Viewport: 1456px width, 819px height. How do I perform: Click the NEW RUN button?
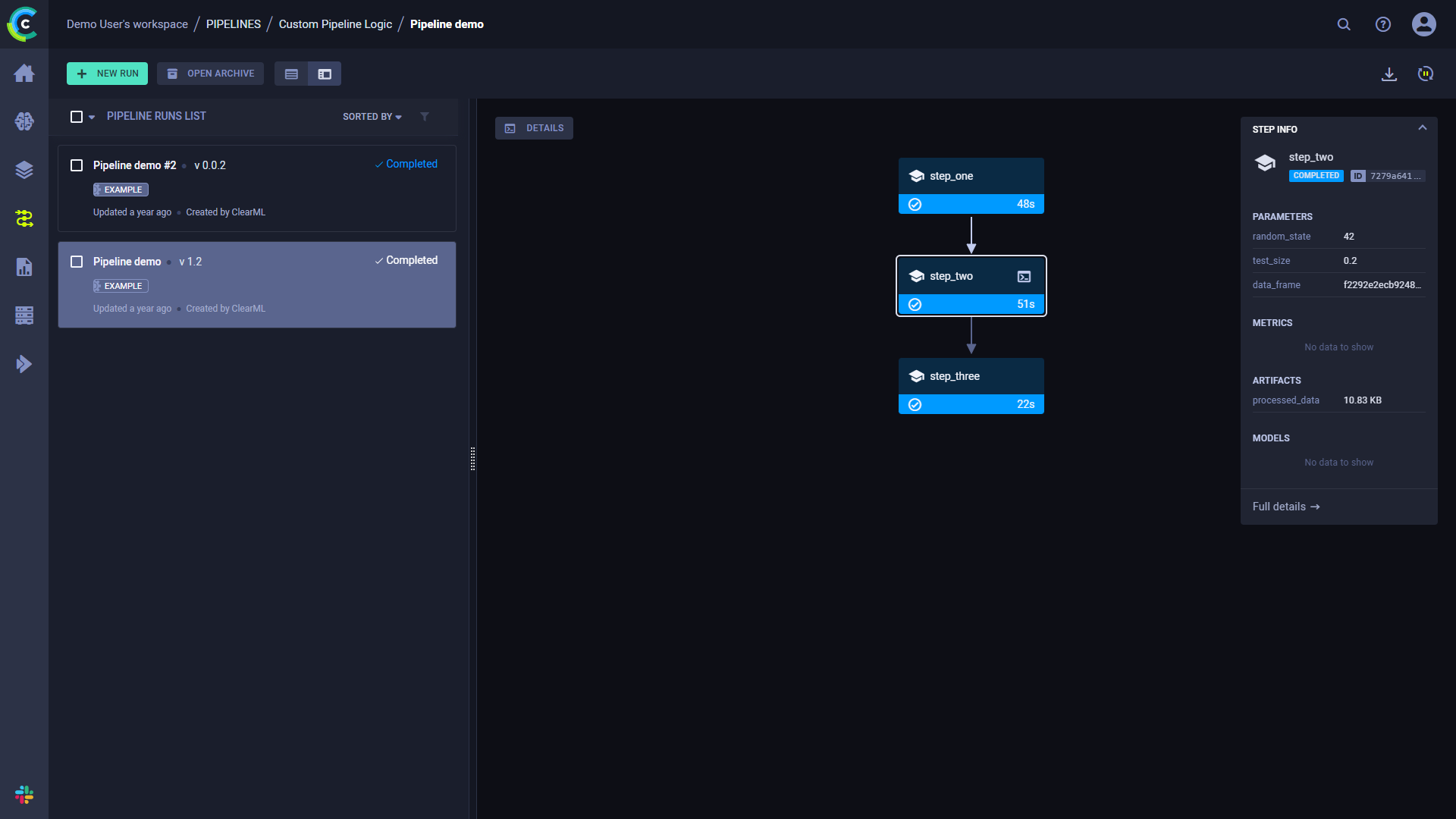pyautogui.click(x=106, y=73)
